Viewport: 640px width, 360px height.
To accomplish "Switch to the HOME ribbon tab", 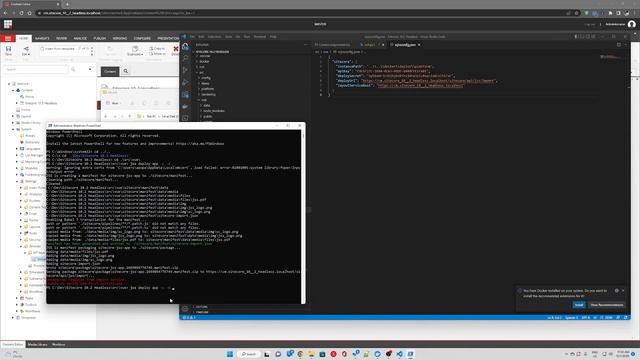I will point(23,38).
